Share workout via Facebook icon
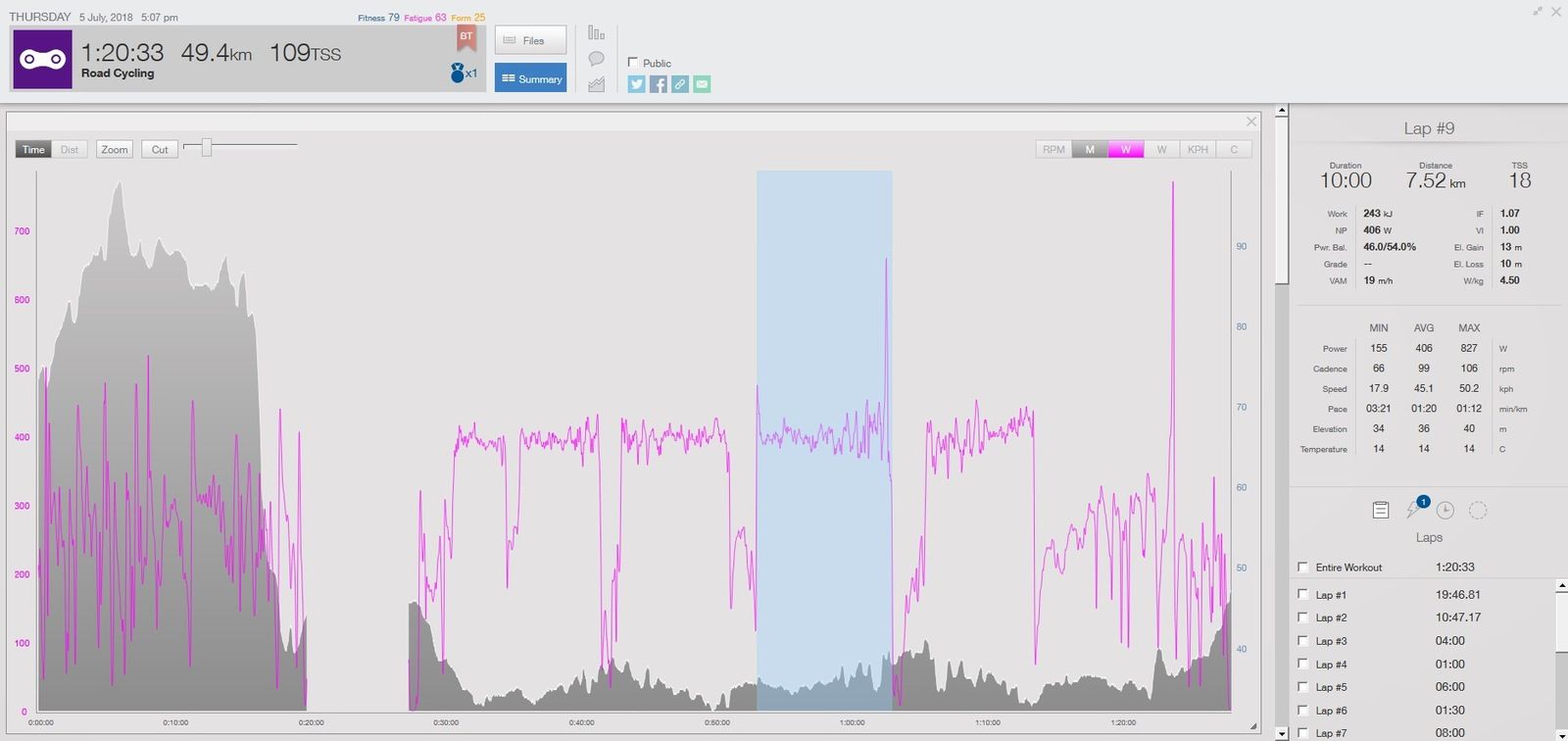This screenshot has height=741, width=1568. tap(659, 84)
